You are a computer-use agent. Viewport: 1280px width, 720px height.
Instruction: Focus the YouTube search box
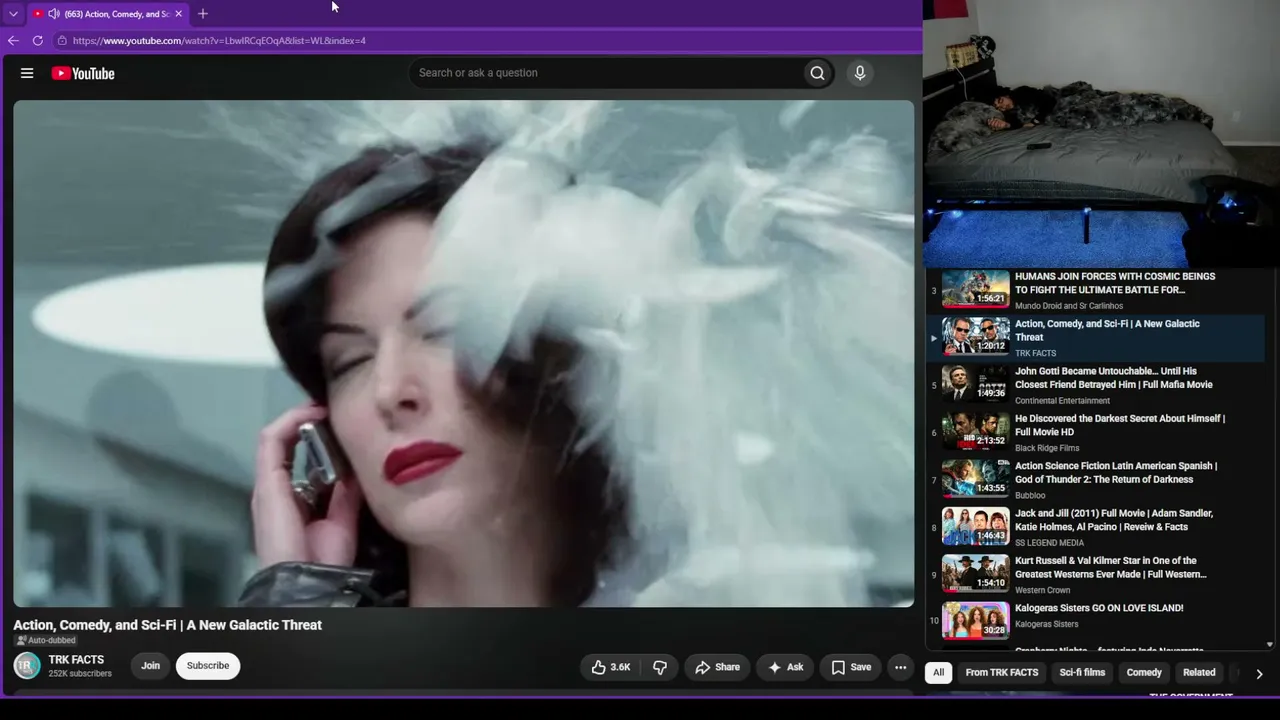pyautogui.click(x=606, y=73)
